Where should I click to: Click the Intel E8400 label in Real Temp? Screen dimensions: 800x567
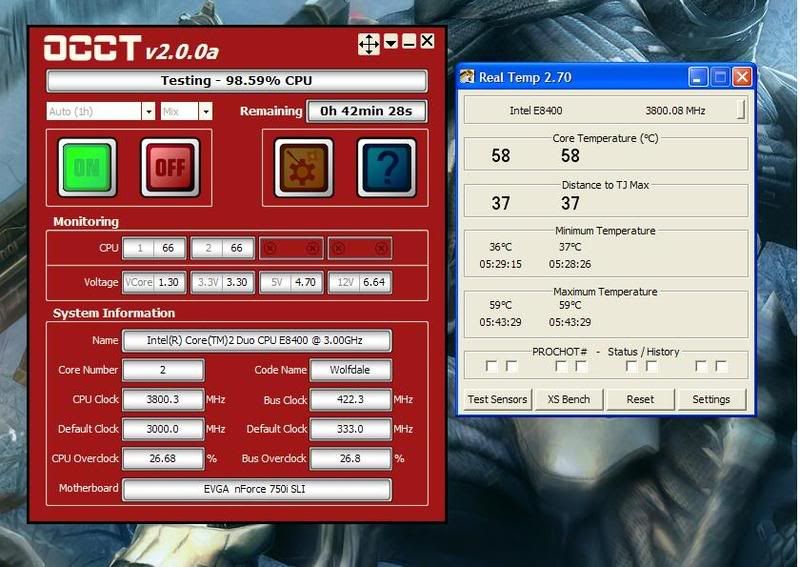(x=536, y=110)
